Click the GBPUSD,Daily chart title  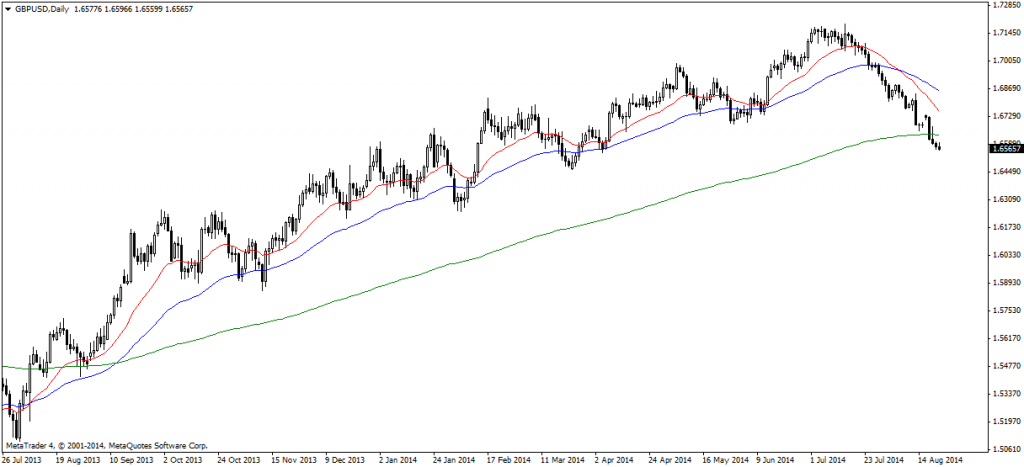point(42,8)
